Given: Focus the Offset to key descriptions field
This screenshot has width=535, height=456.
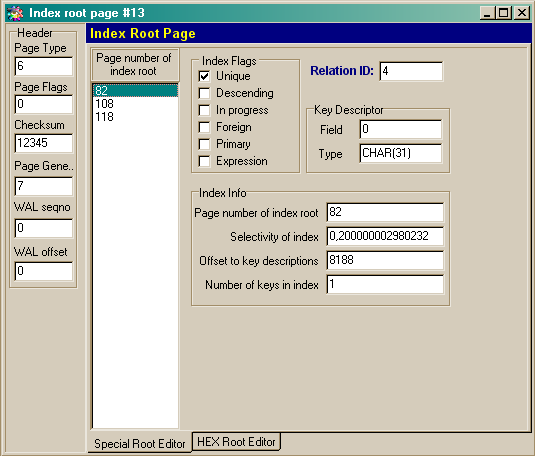Looking at the screenshot, I should click(x=385, y=260).
